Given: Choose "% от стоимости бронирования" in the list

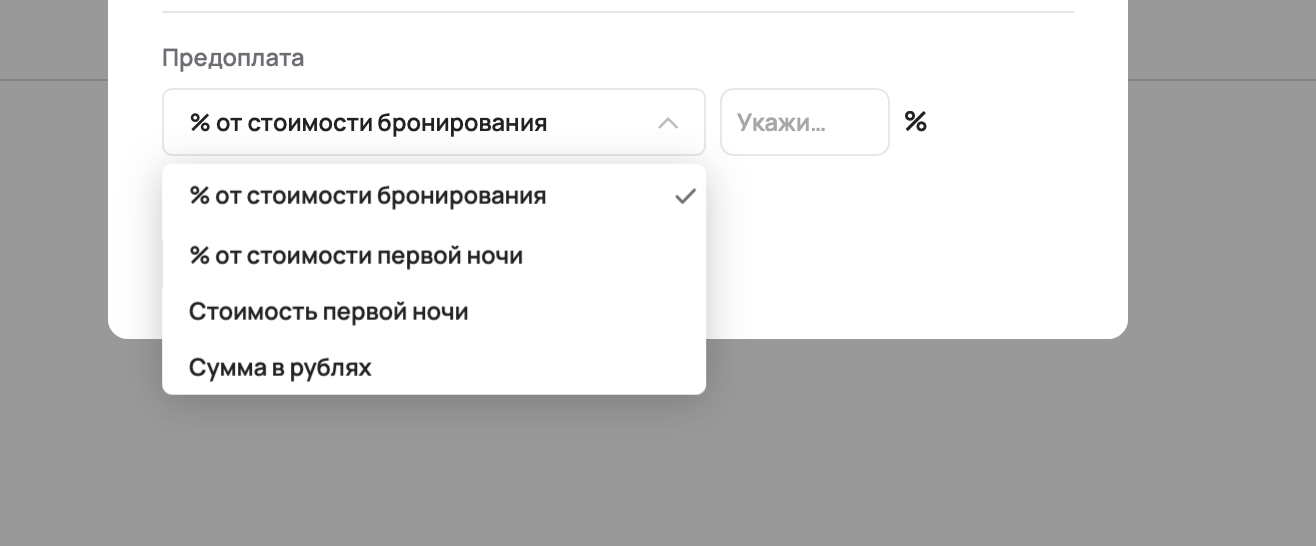Looking at the screenshot, I should tap(368, 196).
